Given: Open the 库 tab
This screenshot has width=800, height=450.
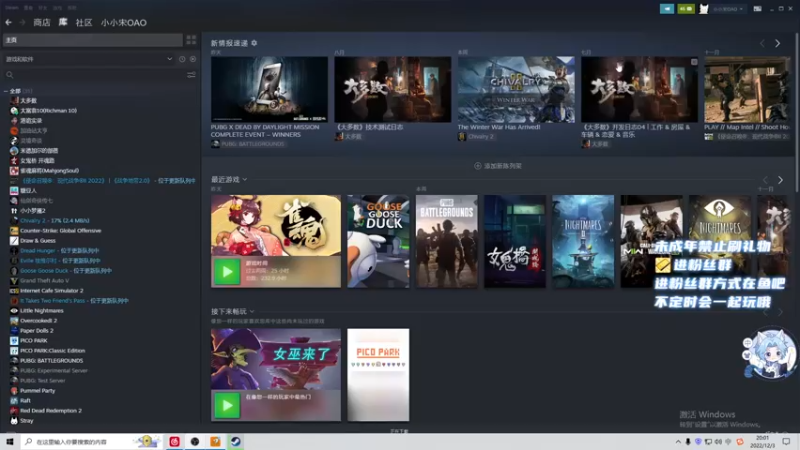Looking at the screenshot, I should [x=63, y=22].
